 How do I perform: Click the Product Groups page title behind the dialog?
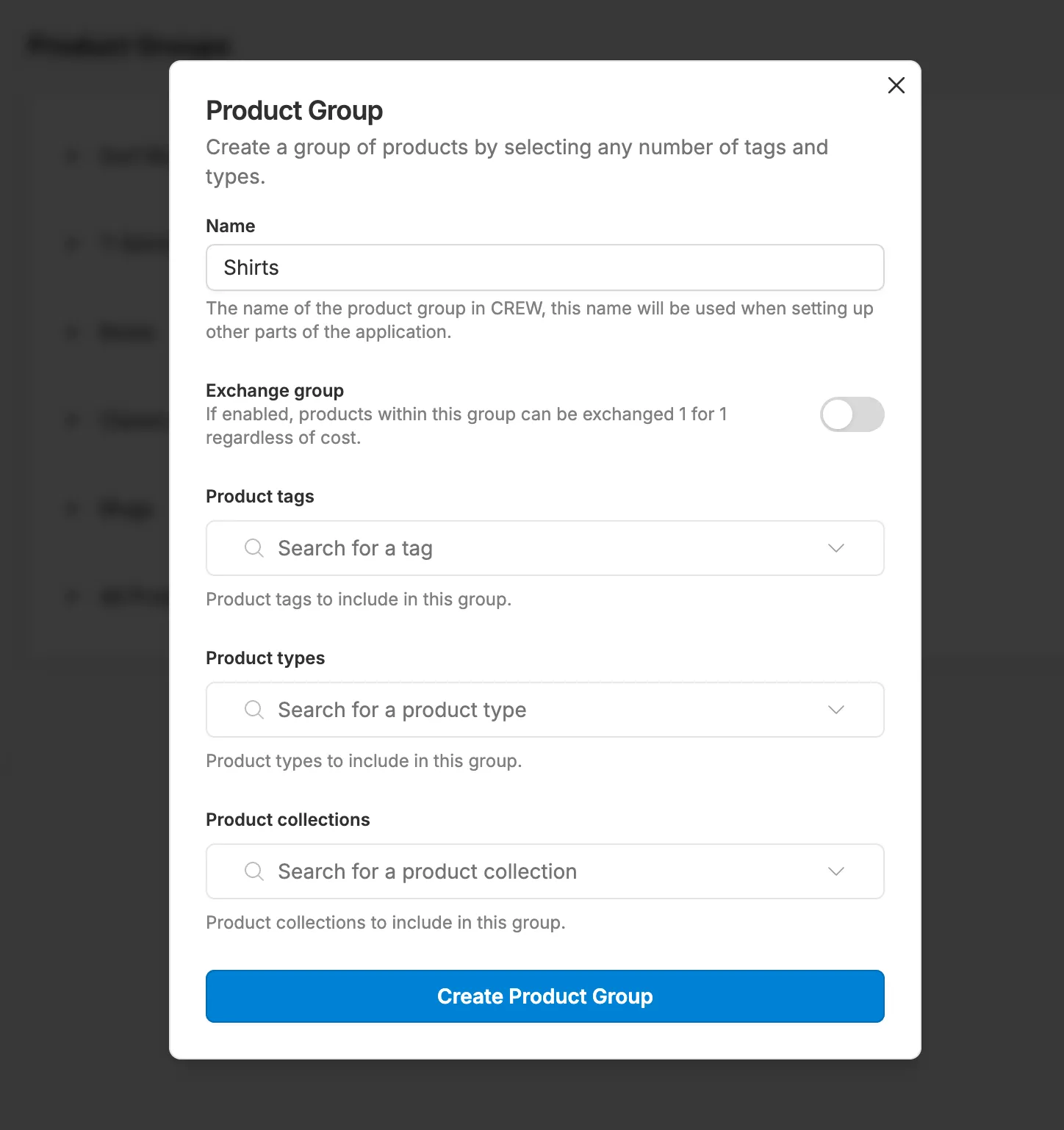[x=129, y=46]
